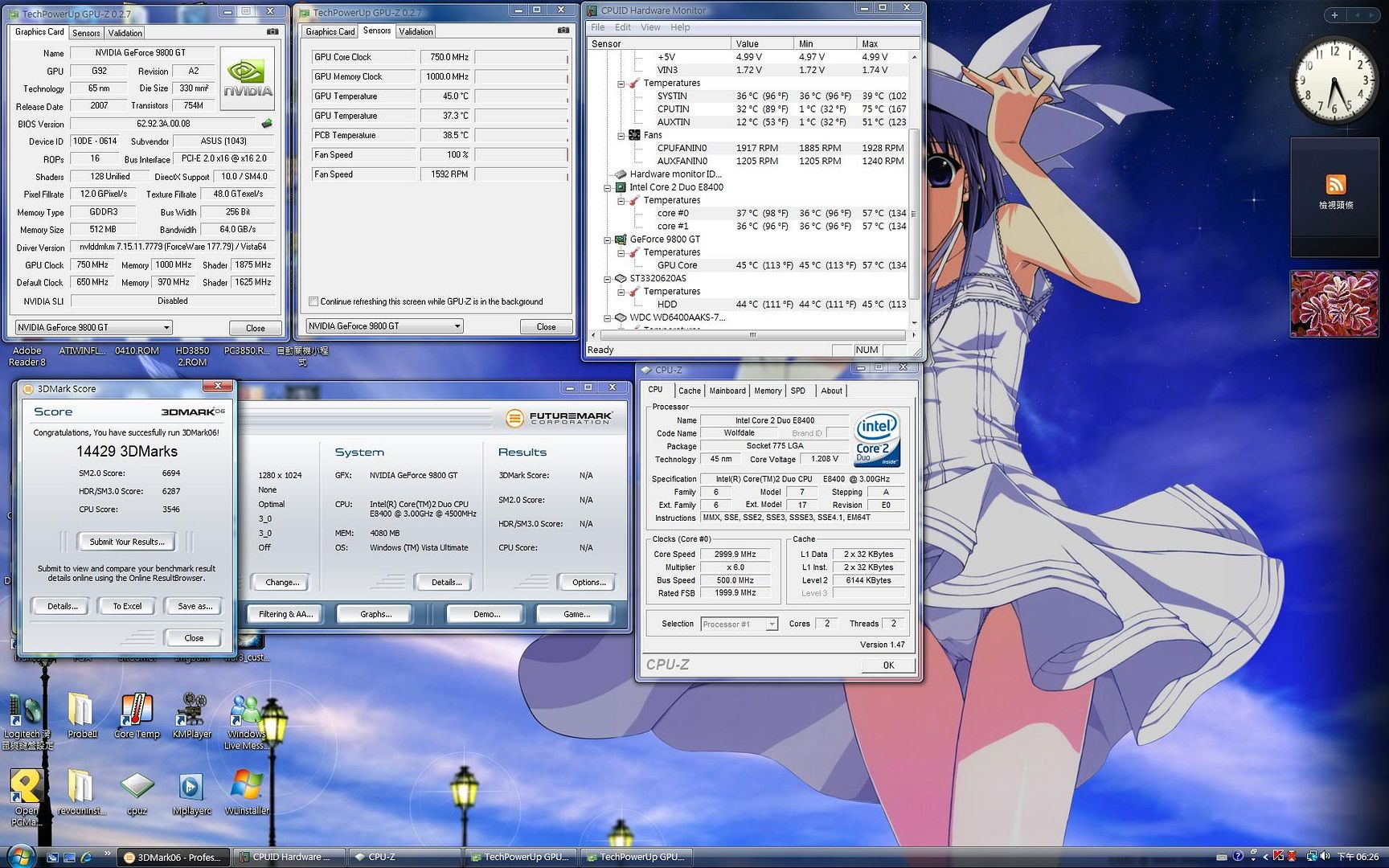Open Logitech mouse settings desktop icon
The height and width of the screenshot is (868, 1389).
[x=27, y=722]
